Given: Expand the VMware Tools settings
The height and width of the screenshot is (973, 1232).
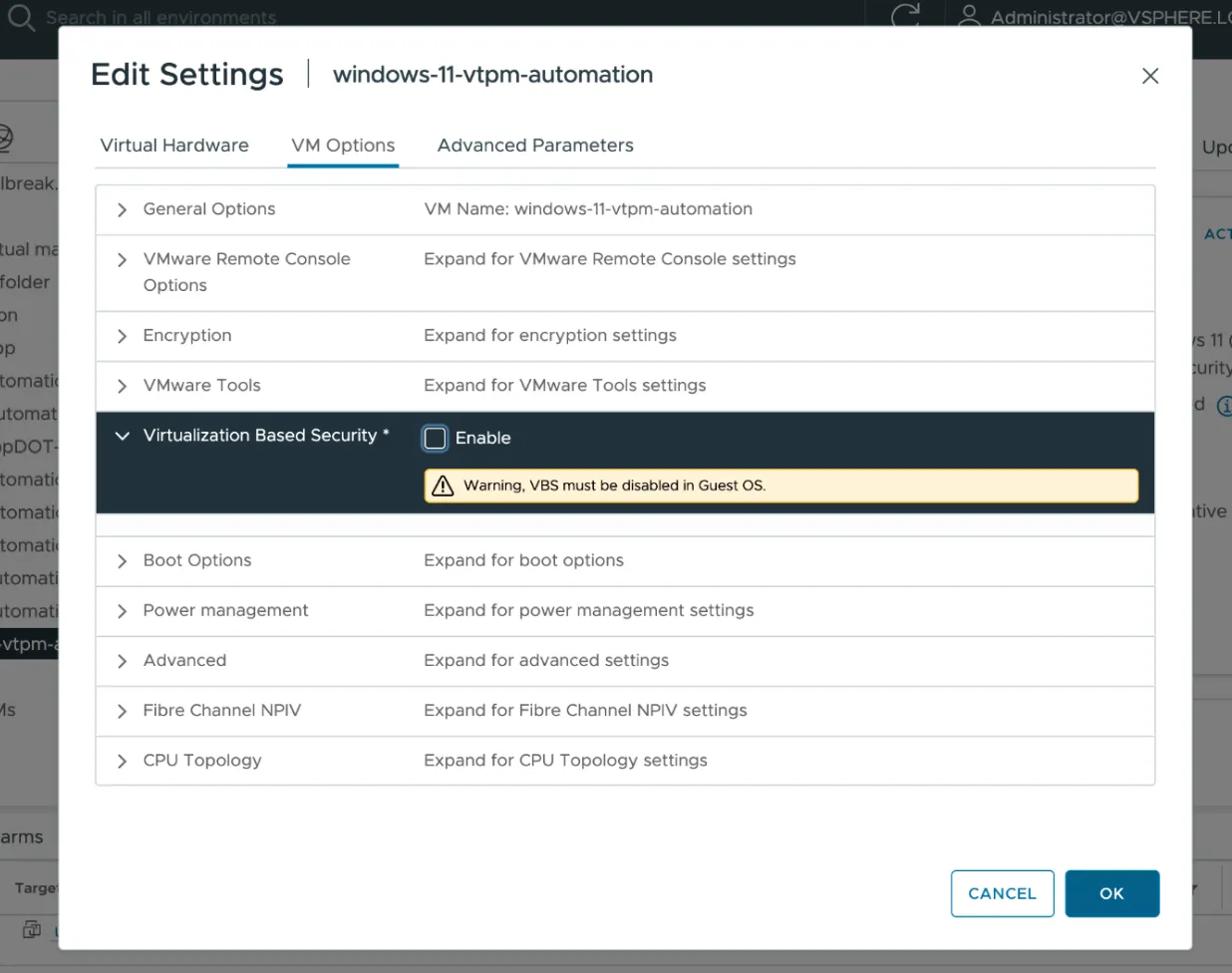Looking at the screenshot, I should [121, 386].
